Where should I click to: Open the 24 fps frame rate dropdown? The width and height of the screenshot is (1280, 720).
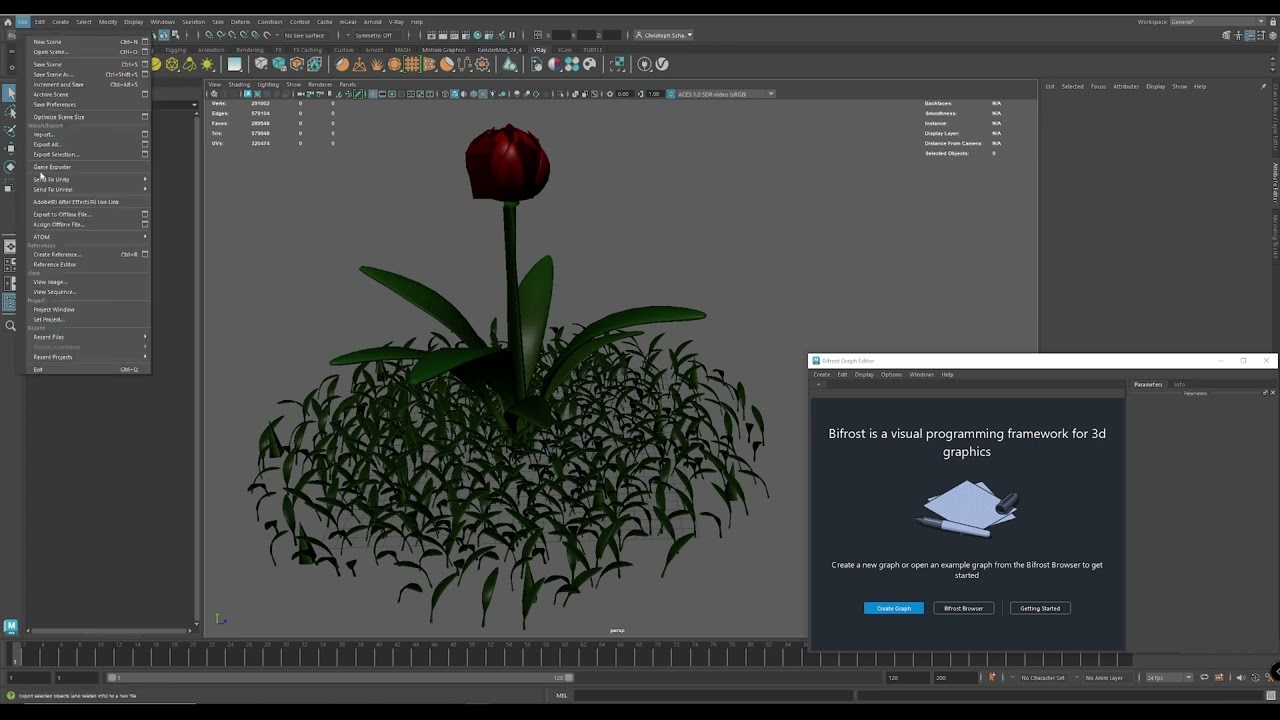(1169, 678)
